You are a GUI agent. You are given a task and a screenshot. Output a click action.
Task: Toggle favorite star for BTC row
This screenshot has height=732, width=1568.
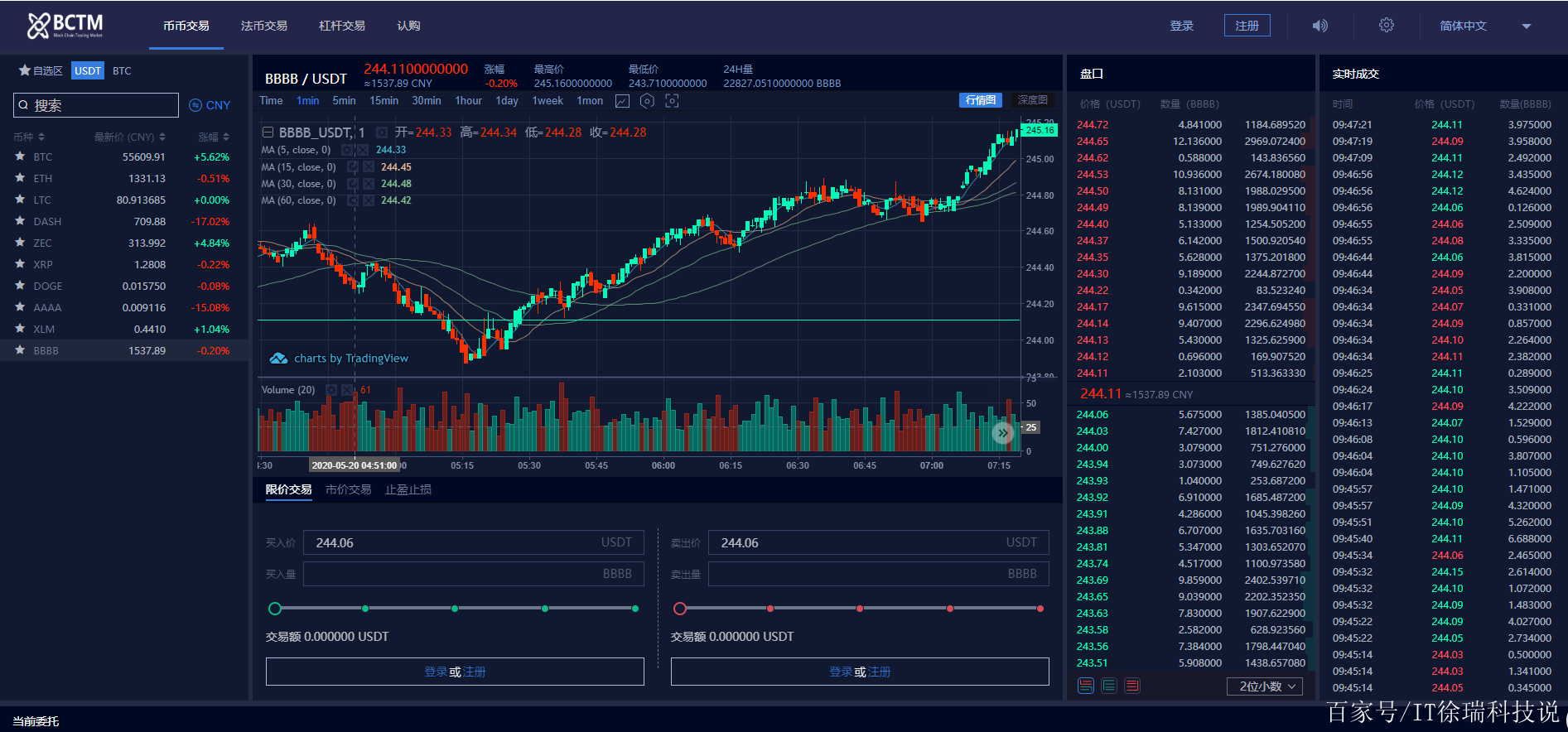point(20,157)
